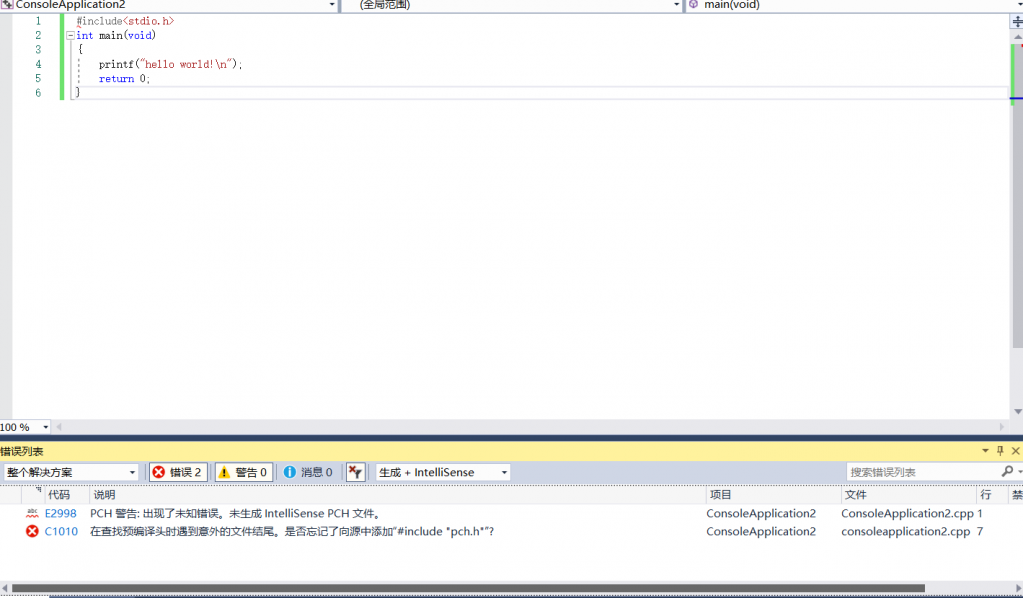Click the red error icon of C1010 row
The height and width of the screenshot is (598, 1023).
[x=32, y=531]
